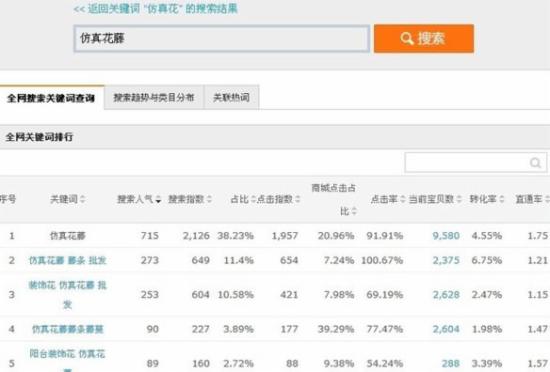Sort by 商城点击占比 column arrows
Screen dimensions: 550x372
(x=354, y=211)
